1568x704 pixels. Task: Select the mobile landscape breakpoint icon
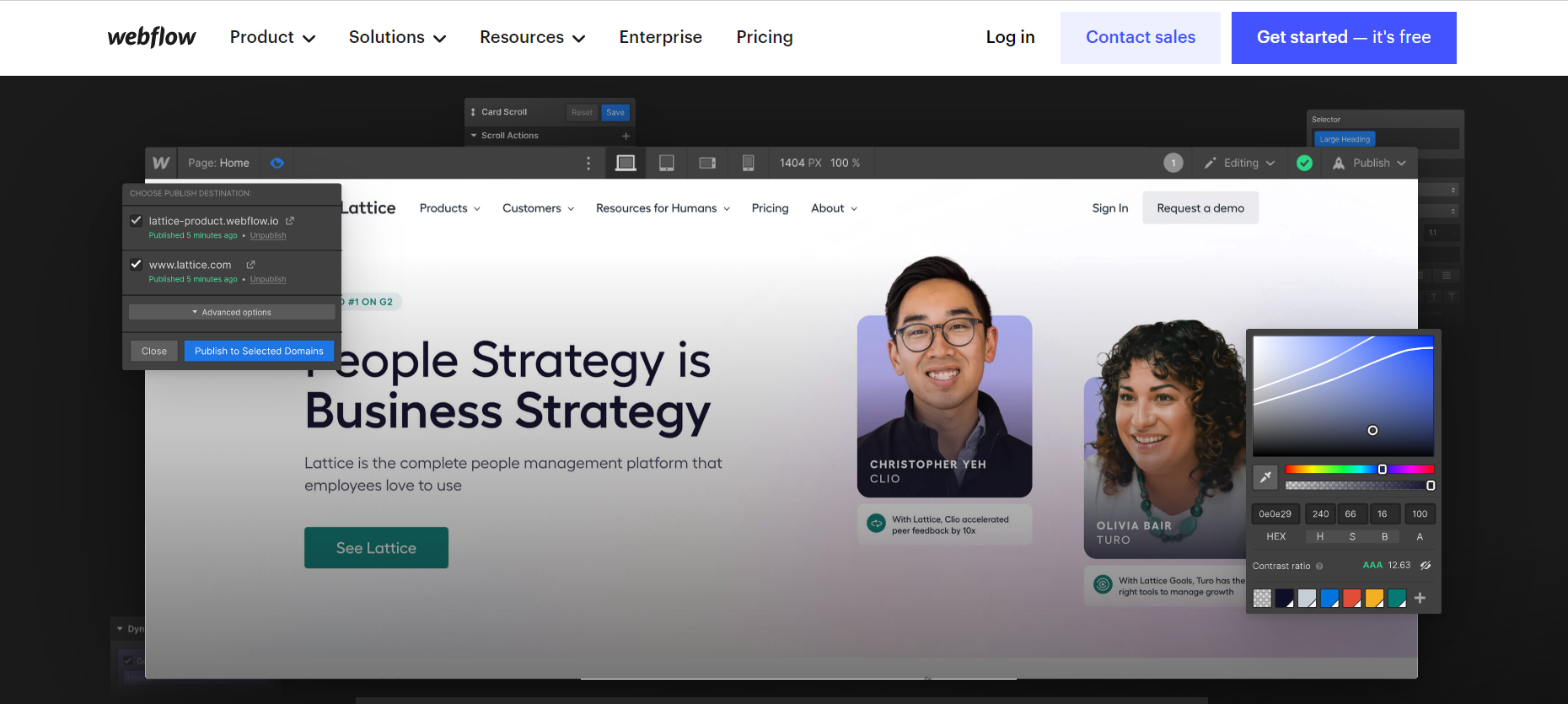coord(707,163)
